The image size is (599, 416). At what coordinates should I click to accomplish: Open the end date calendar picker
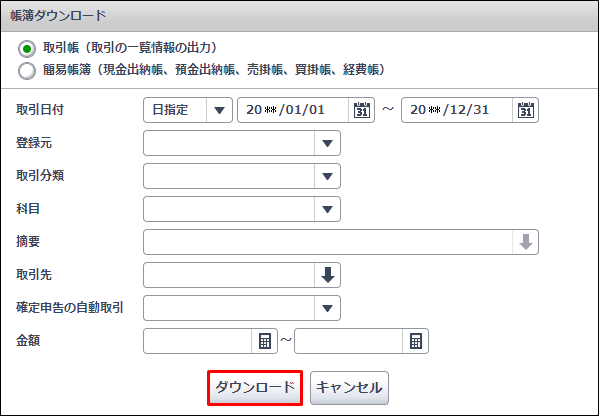525,110
